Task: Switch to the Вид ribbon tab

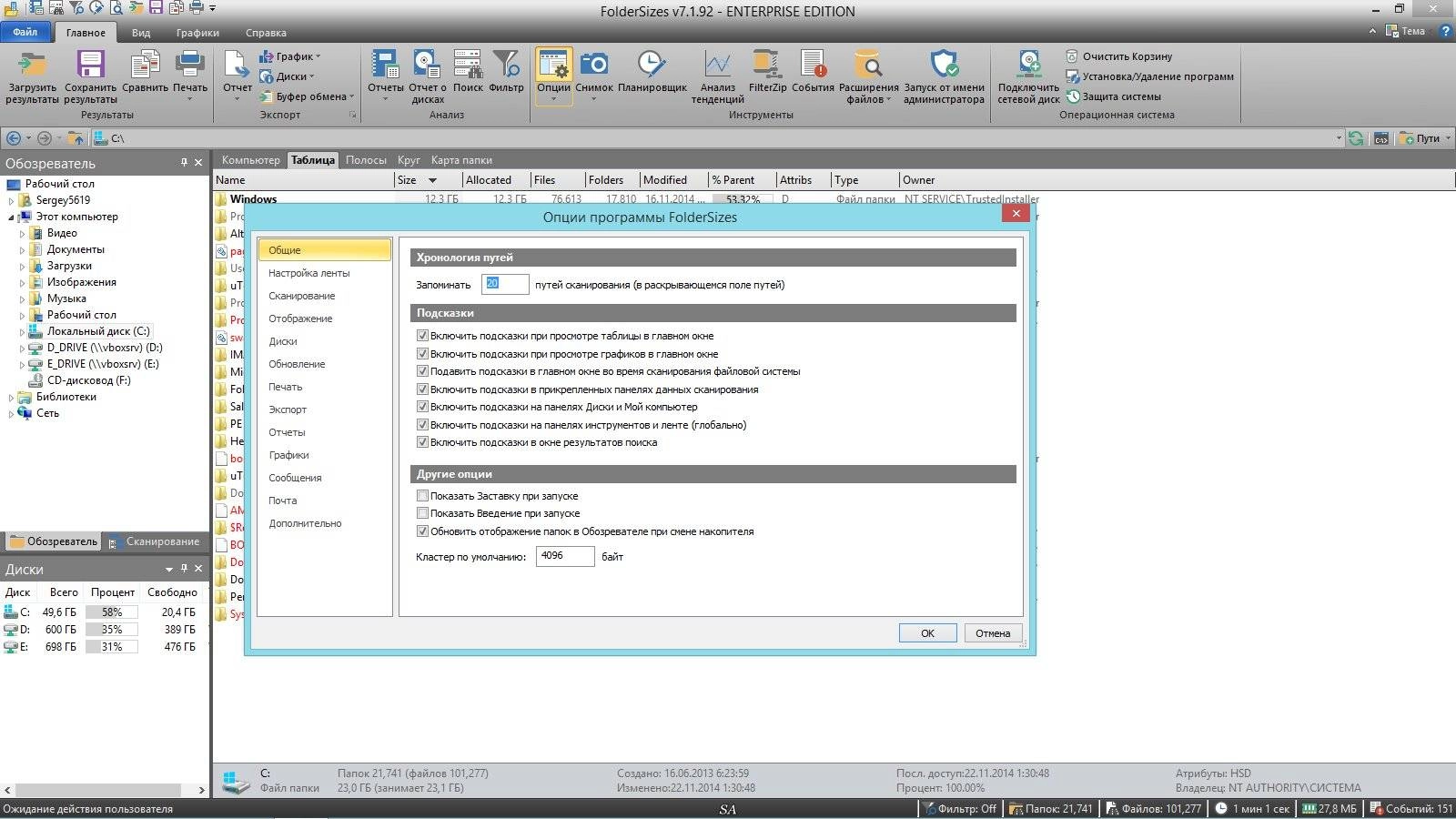Action: click(141, 33)
